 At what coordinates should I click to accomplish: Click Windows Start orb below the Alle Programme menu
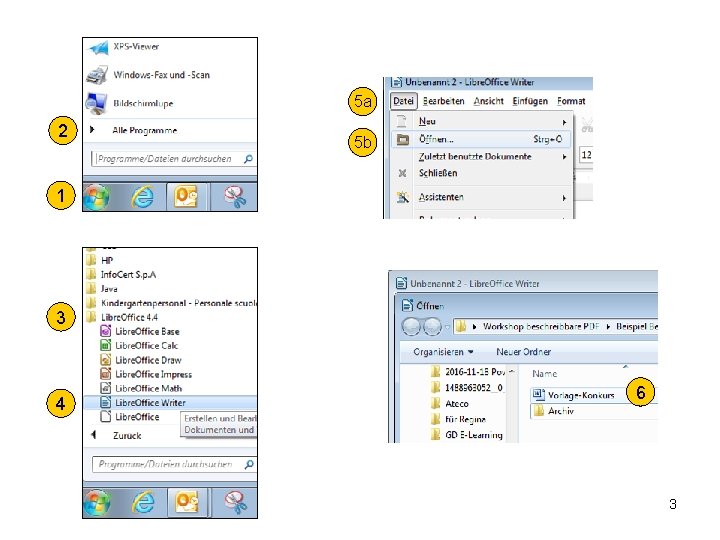click(97, 197)
